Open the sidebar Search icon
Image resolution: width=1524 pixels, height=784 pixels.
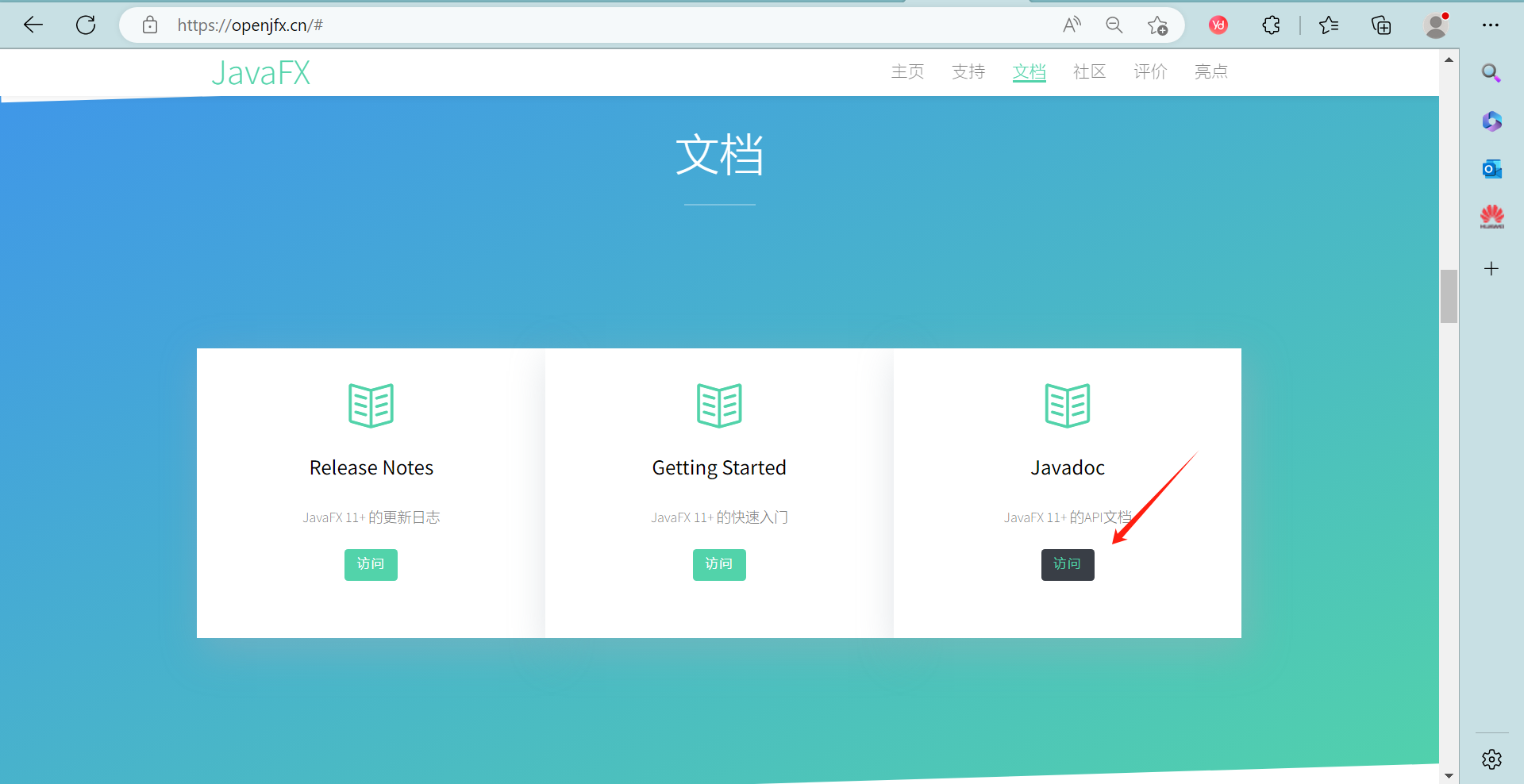tap(1491, 73)
